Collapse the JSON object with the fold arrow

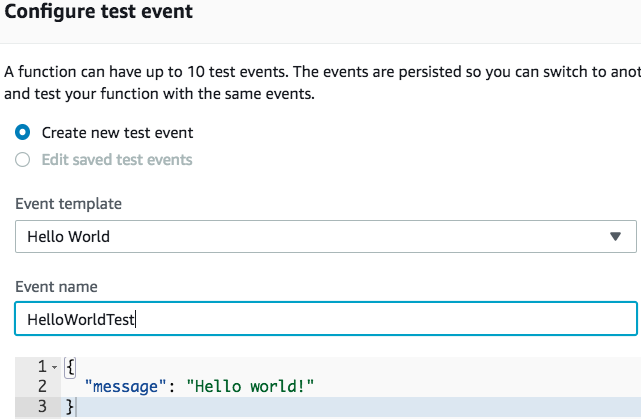point(54,368)
